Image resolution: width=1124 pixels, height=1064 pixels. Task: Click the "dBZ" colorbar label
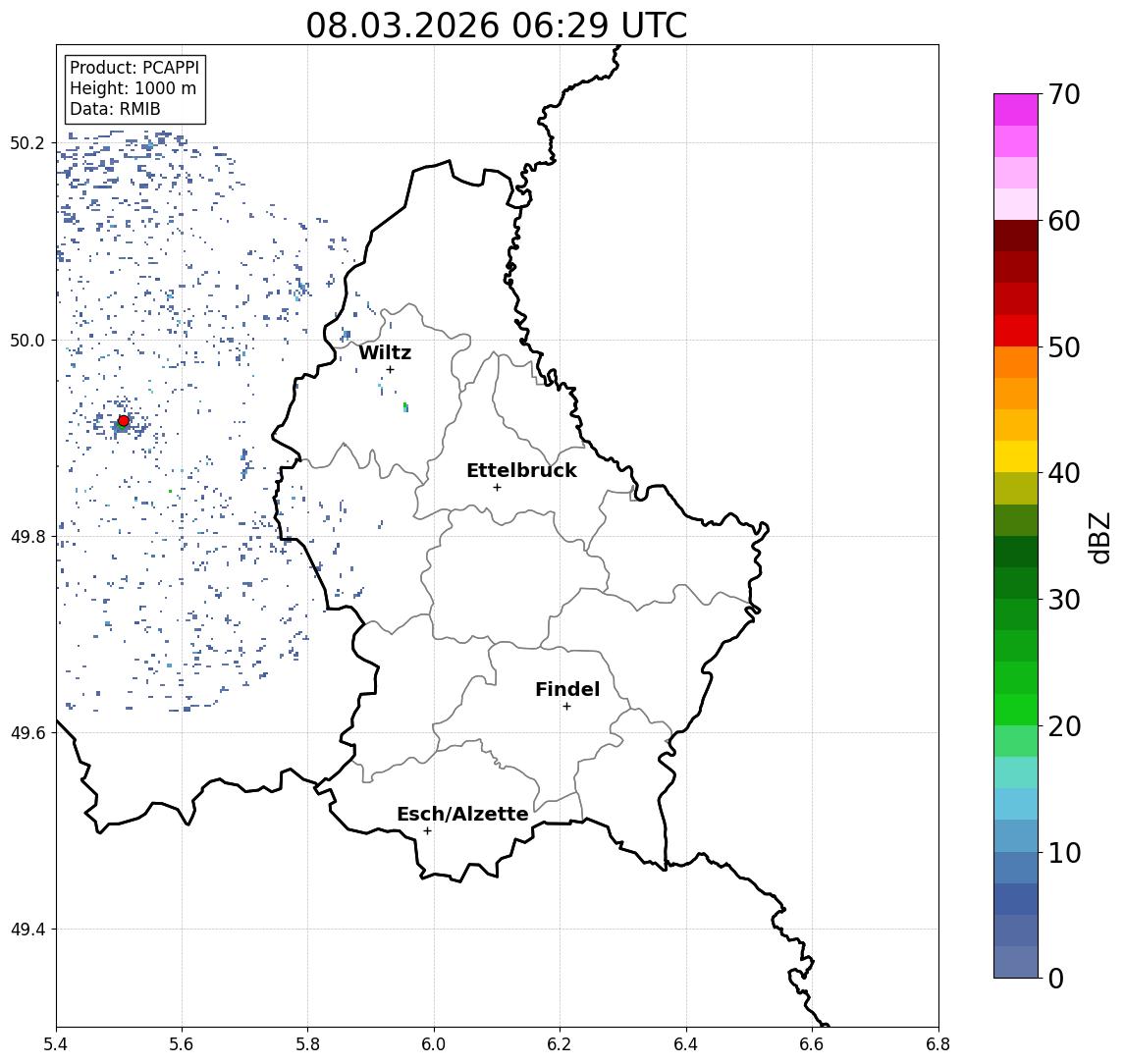coord(1098,538)
